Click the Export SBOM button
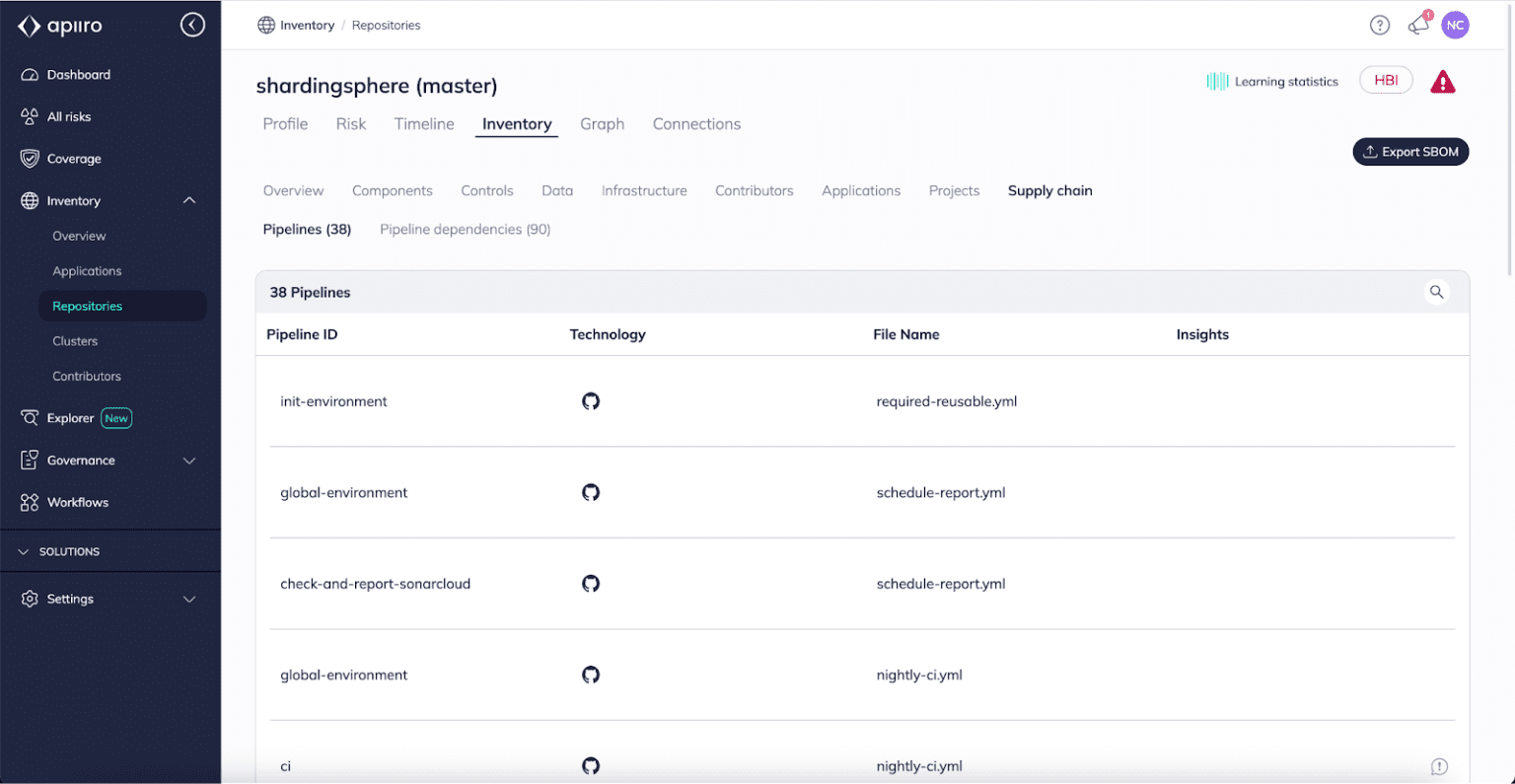The height and width of the screenshot is (784, 1515). [x=1410, y=151]
